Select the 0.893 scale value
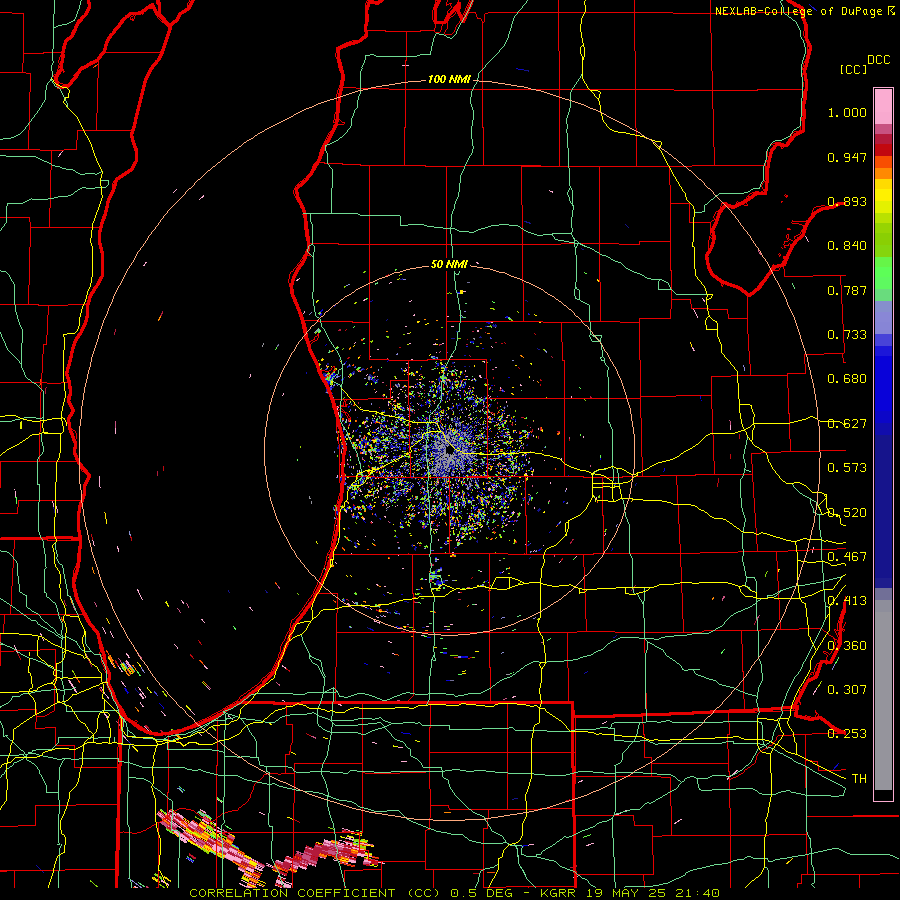The image size is (900, 900). click(847, 201)
